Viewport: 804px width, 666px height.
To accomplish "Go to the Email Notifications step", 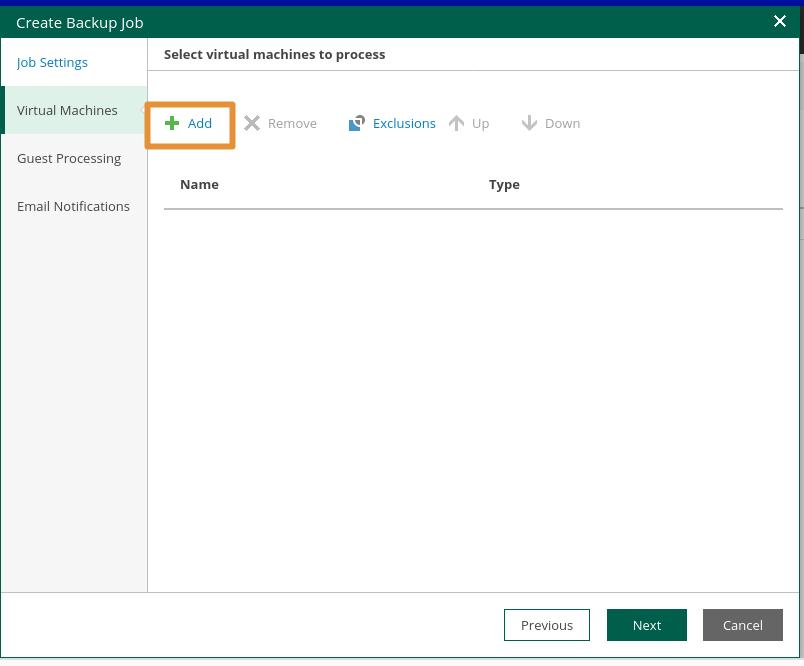I will click(73, 206).
